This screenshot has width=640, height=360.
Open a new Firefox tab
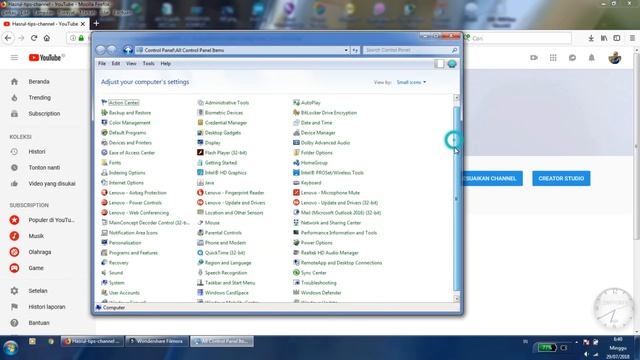tap(96, 24)
